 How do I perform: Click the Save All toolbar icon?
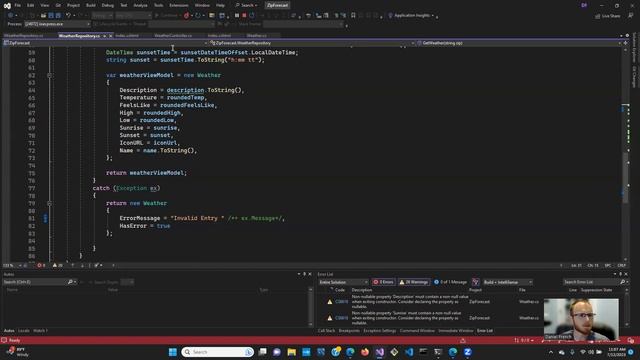(x=58, y=16)
